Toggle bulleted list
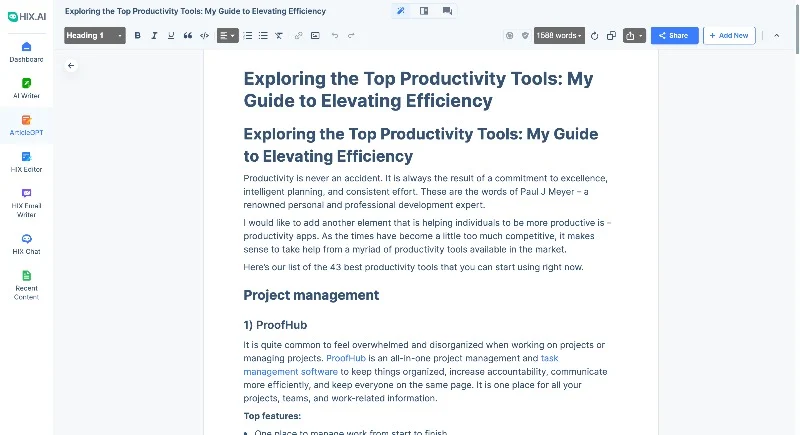This screenshot has height=435, width=800. (x=263, y=35)
